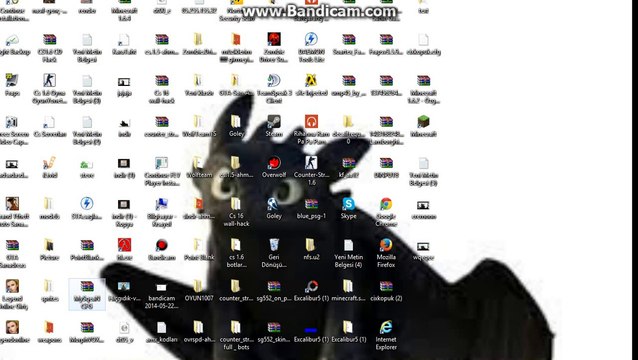Select the Point Blank folder
Screen dimensions: 638x360
199,249
